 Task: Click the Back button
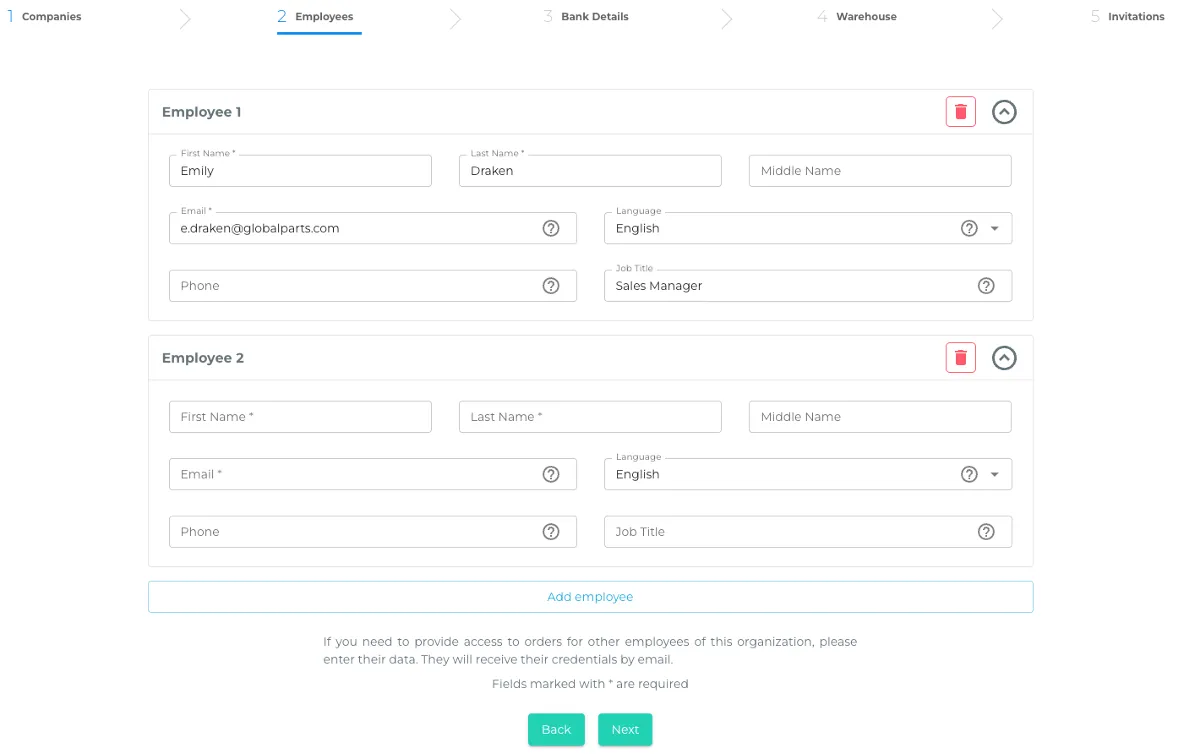click(x=556, y=730)
